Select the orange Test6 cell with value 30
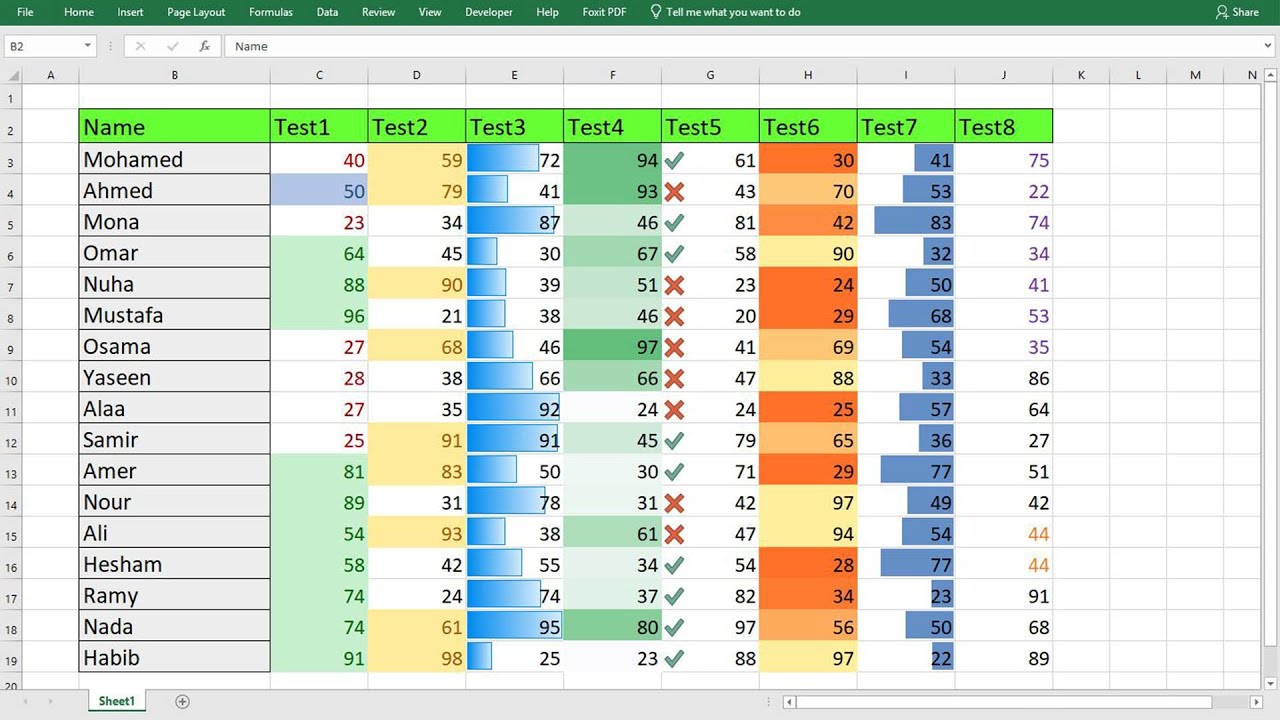Image resolution: width=1280 pixels, height=720 pixels. (x=808, y=159)
